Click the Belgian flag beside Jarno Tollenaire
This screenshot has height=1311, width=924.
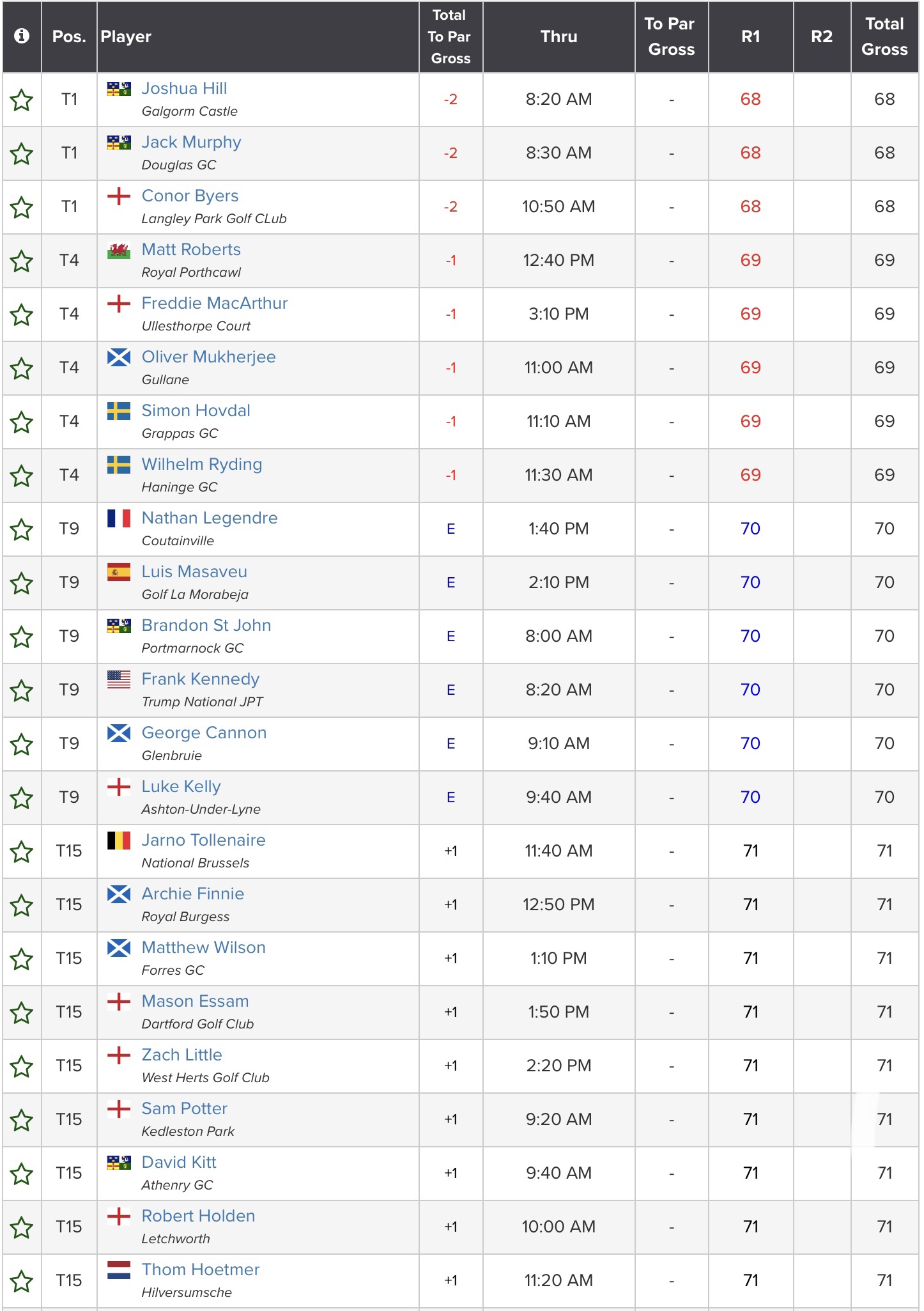(x=119, y=841)
